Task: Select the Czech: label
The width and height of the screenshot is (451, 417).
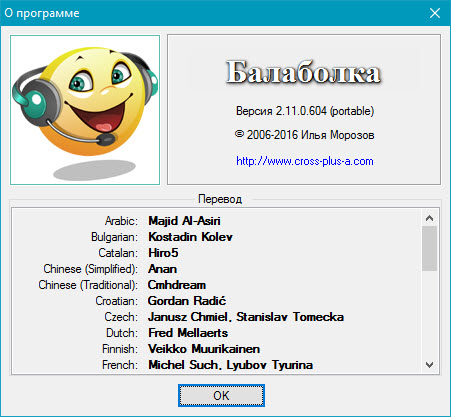Action: tap(121, 317)
